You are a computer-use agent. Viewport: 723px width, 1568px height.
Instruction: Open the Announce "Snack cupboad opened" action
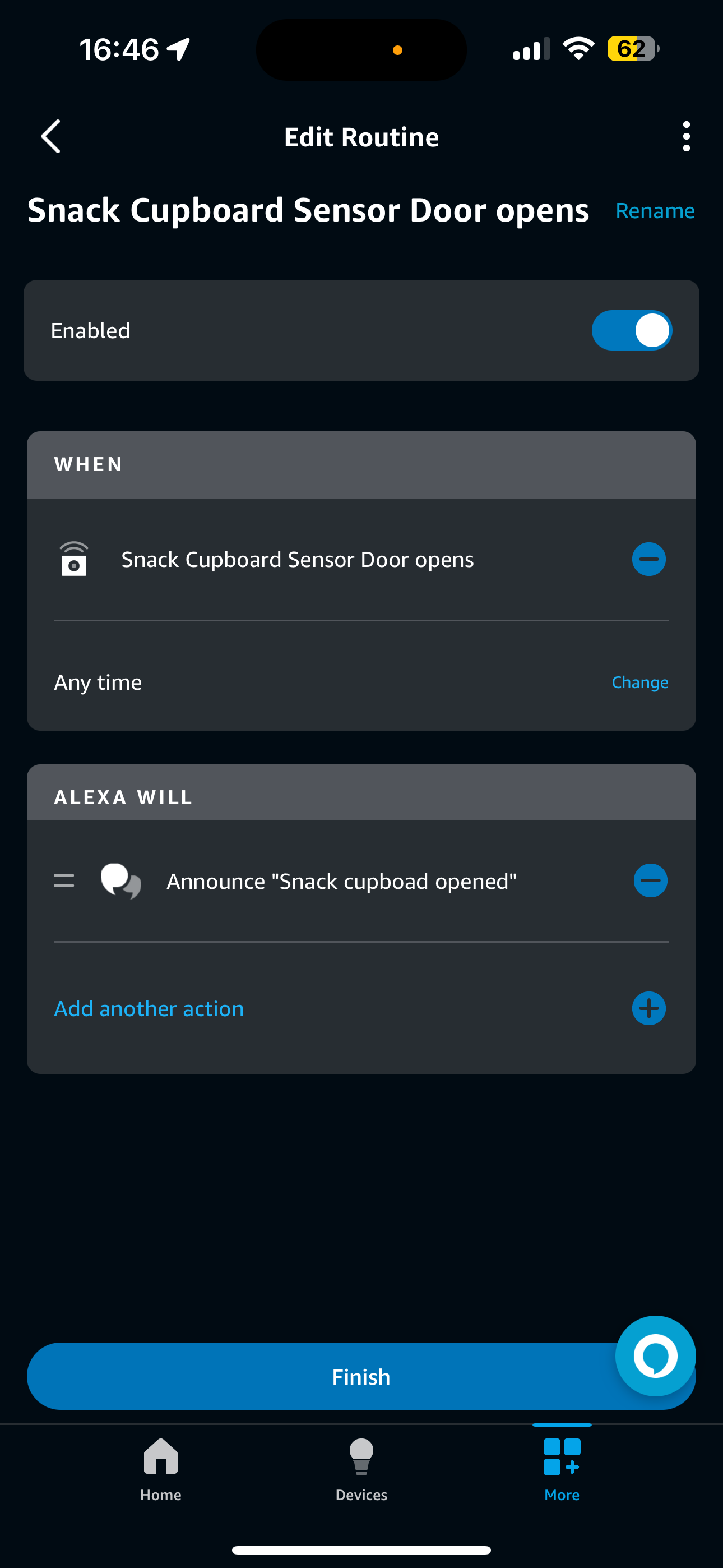(x=341, y=881)
